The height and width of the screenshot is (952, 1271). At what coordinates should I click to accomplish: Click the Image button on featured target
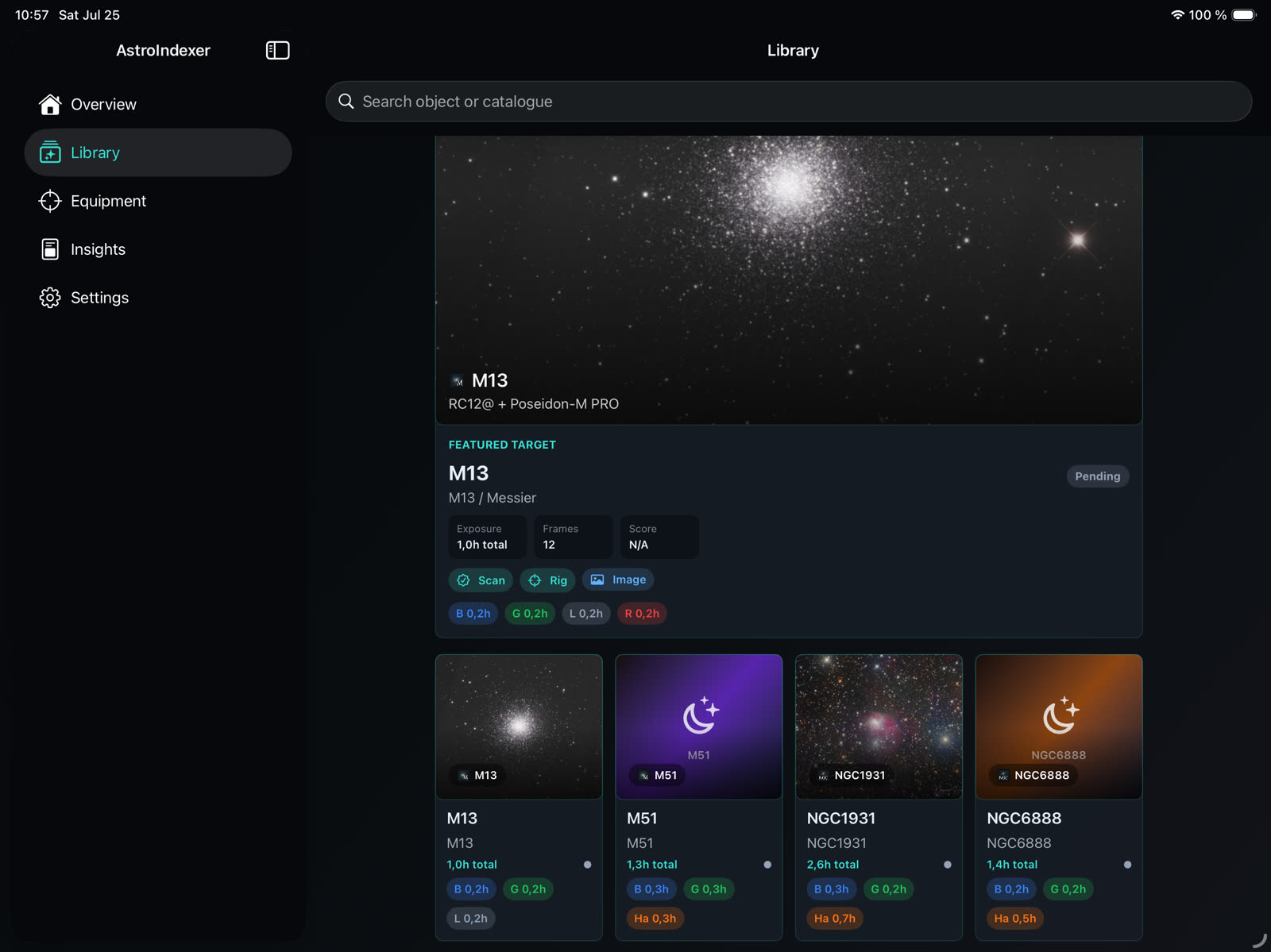tap(618, 580)
